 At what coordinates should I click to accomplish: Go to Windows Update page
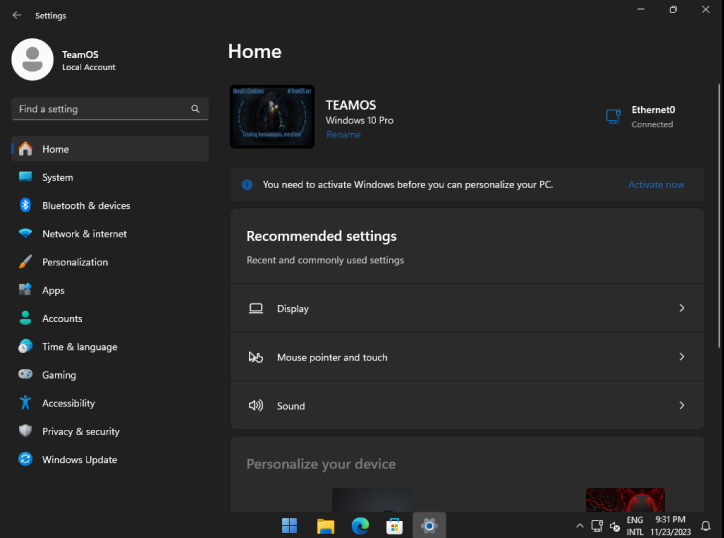pyautogui.click(x=110, y=459)
